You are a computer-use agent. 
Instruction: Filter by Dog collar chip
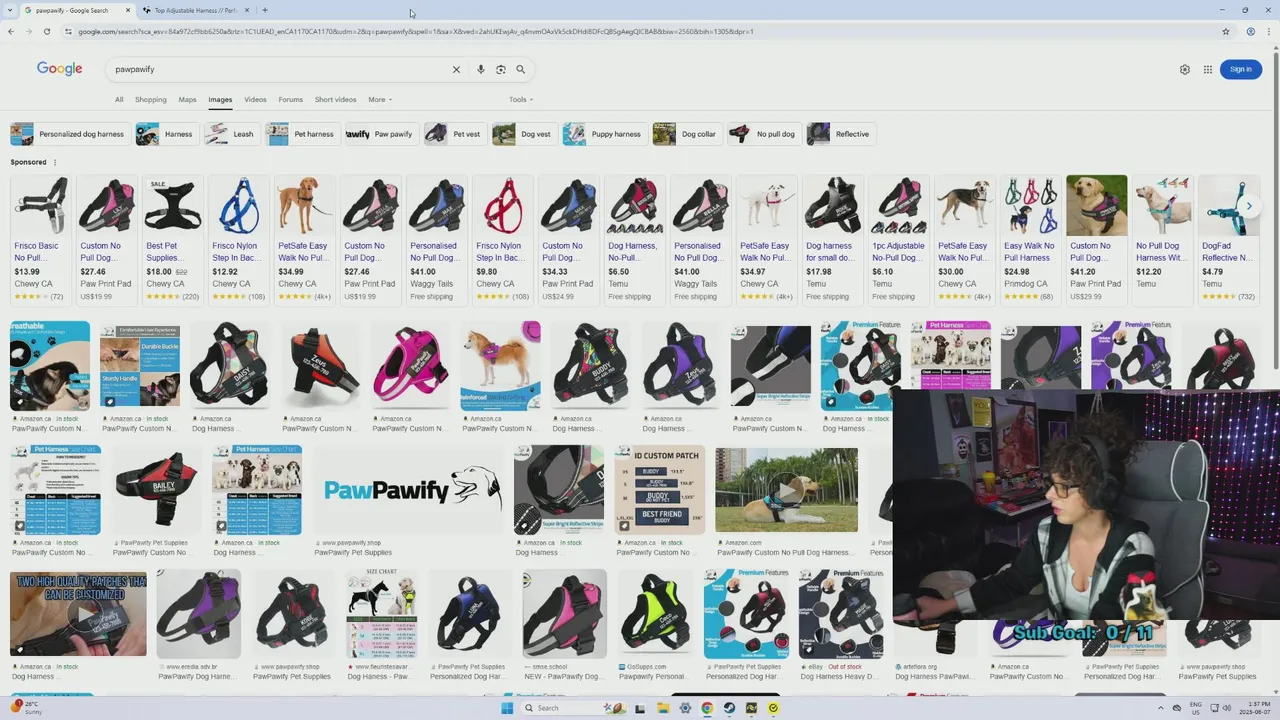(x=686, y=134)
